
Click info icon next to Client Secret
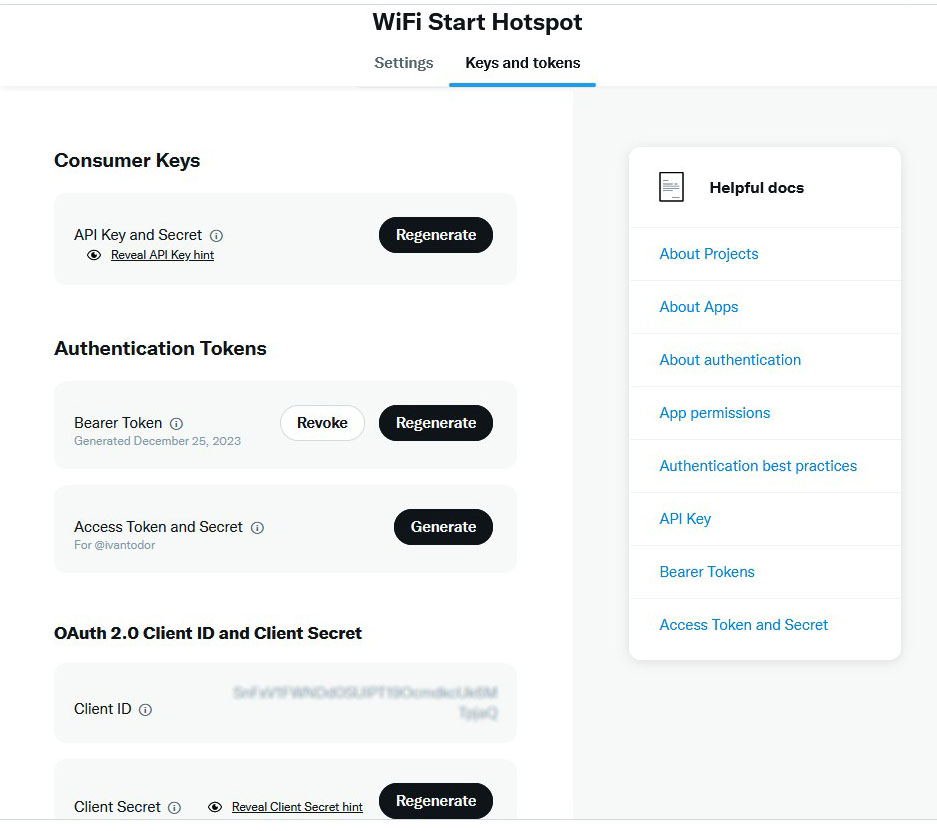tap(174, 808)
